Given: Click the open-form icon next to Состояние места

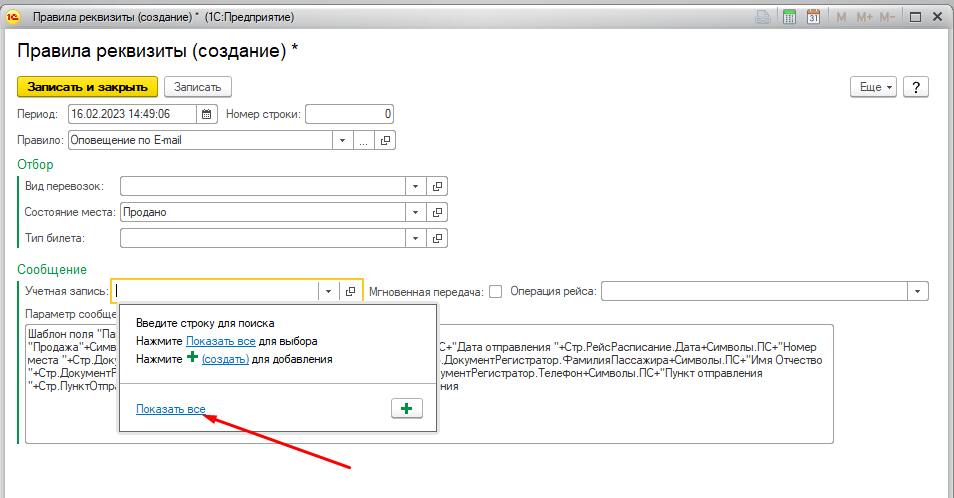Looking at the screenshot, I should [x=436, y=212].
